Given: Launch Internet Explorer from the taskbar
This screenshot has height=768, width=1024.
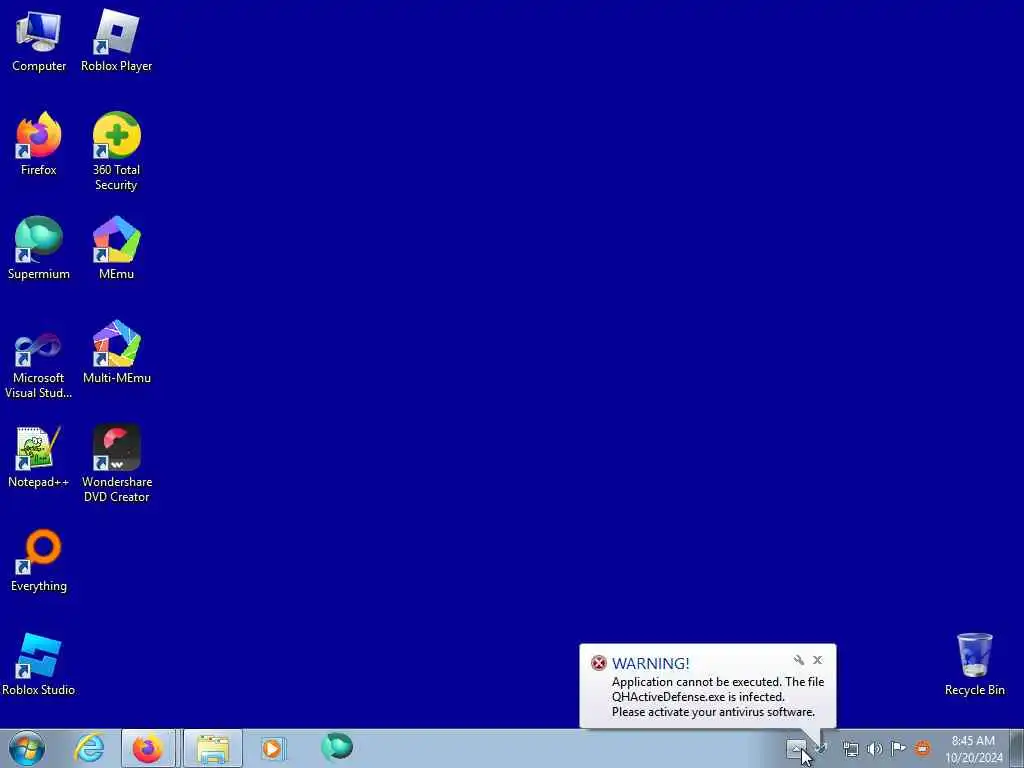Looking at the screenshot, I should pos(89,748).
